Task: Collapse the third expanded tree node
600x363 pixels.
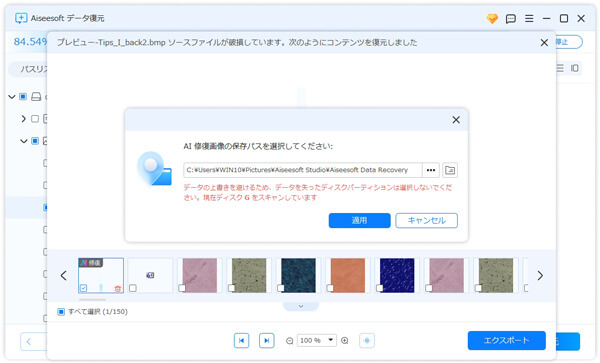Action: [24, 141]
